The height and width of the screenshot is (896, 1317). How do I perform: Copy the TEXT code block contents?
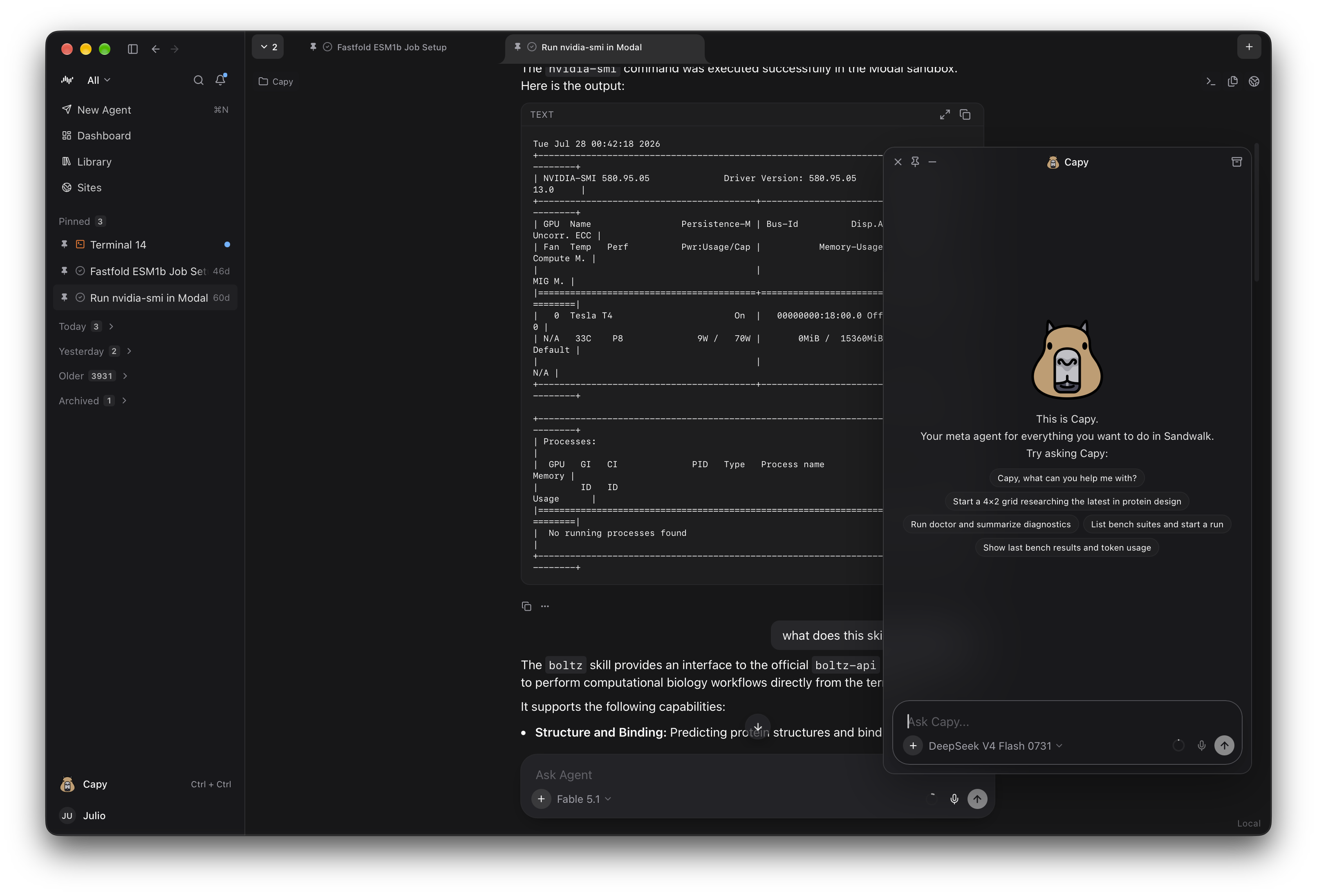pyautogui.click(x=965, y=114)
